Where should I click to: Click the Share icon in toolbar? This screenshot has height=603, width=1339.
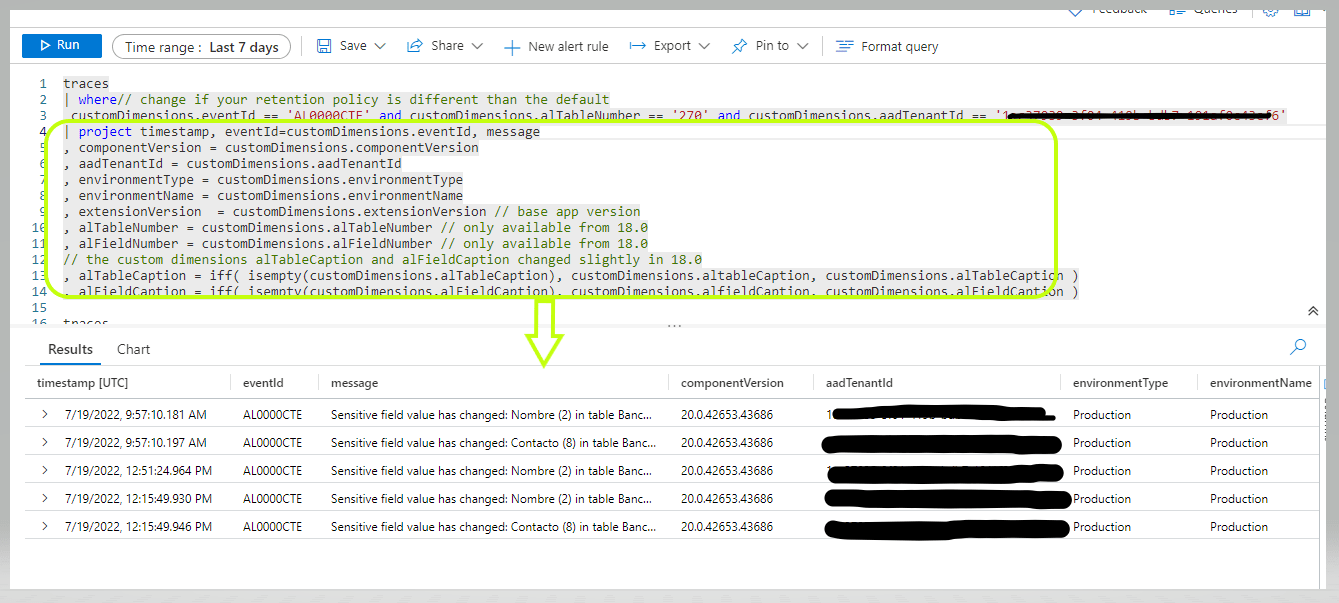415,46
